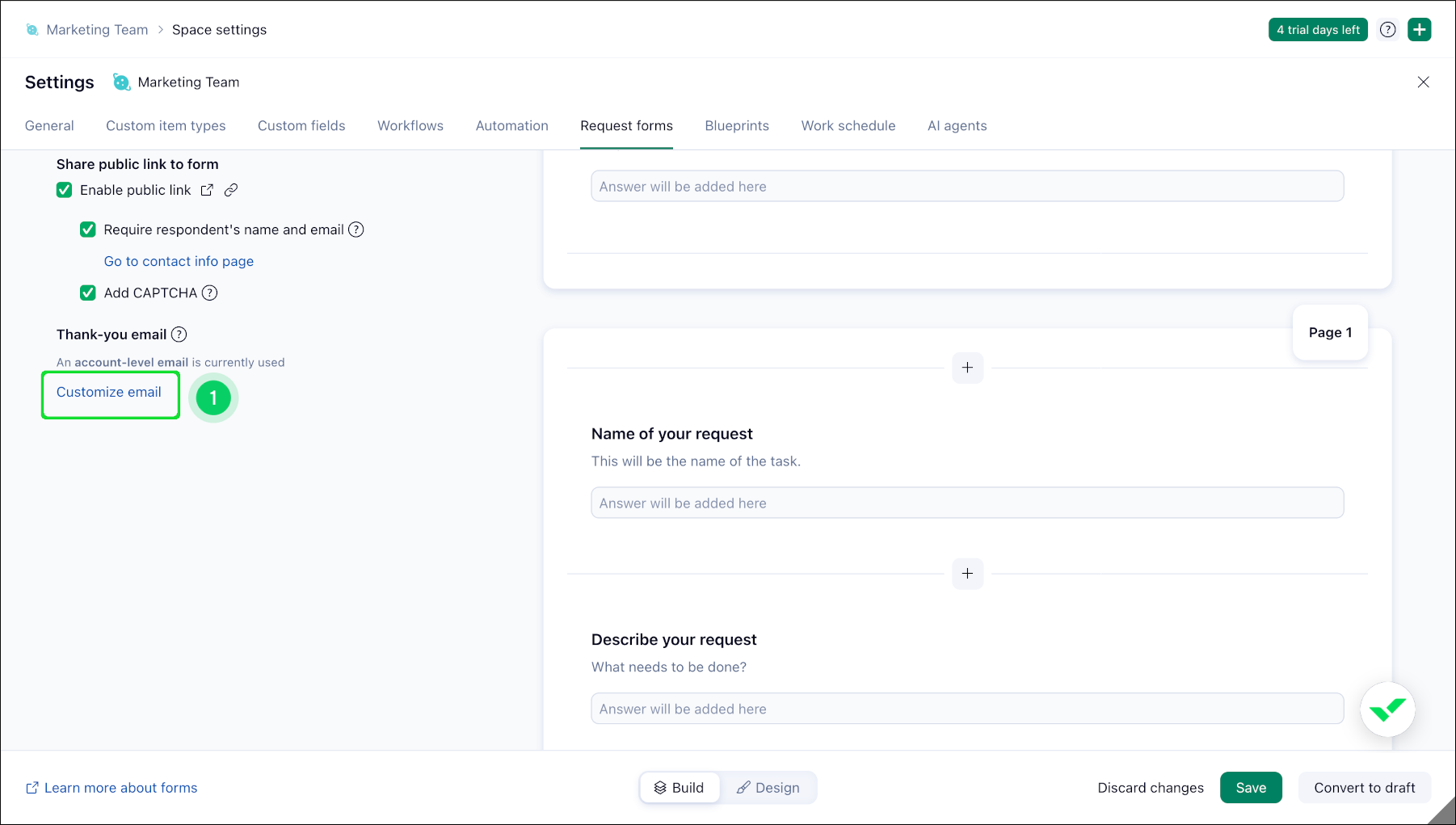Click the green plus create button

(x=1420, y=30)
